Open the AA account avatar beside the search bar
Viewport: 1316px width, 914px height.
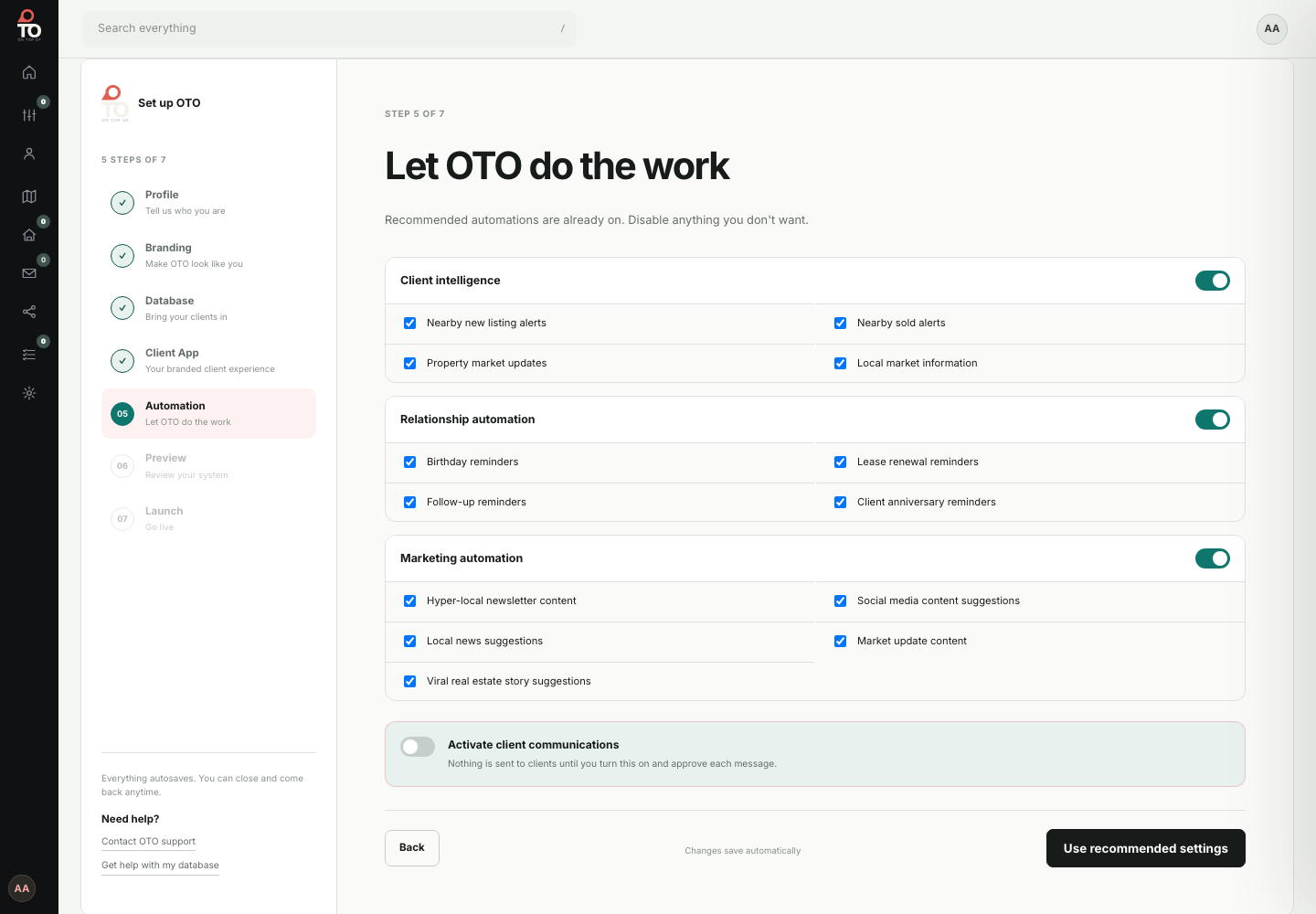pyautogui.click(x=1272, y=29)
